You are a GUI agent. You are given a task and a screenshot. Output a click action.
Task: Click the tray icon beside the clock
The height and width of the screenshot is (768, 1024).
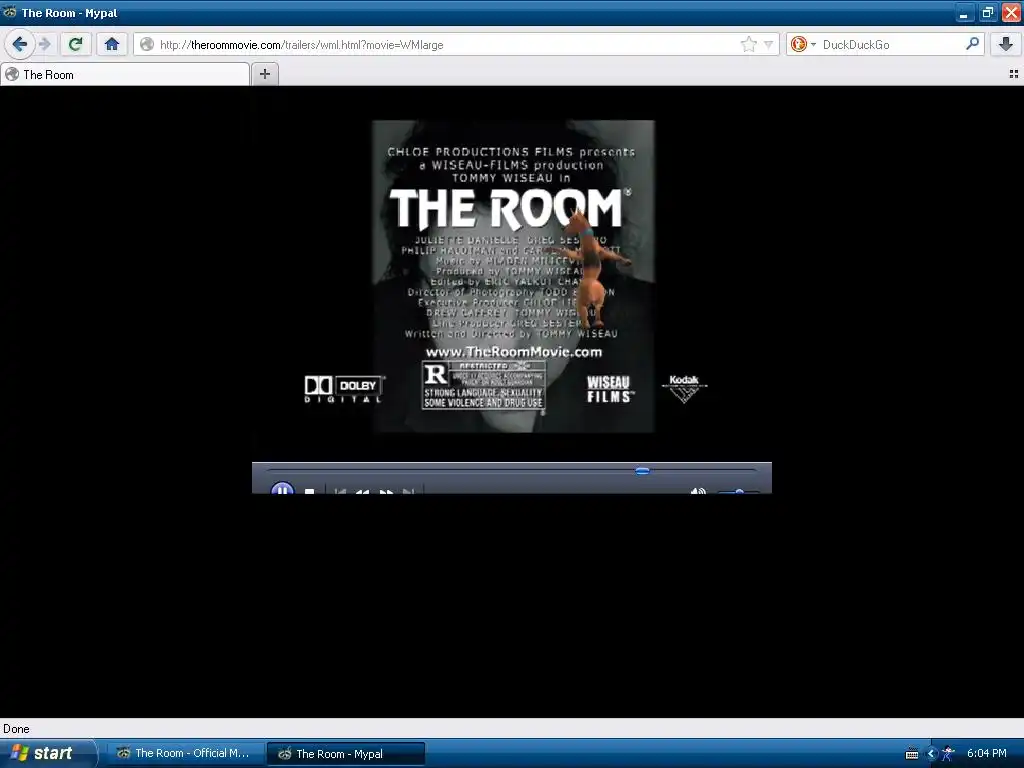coord(948,754)
